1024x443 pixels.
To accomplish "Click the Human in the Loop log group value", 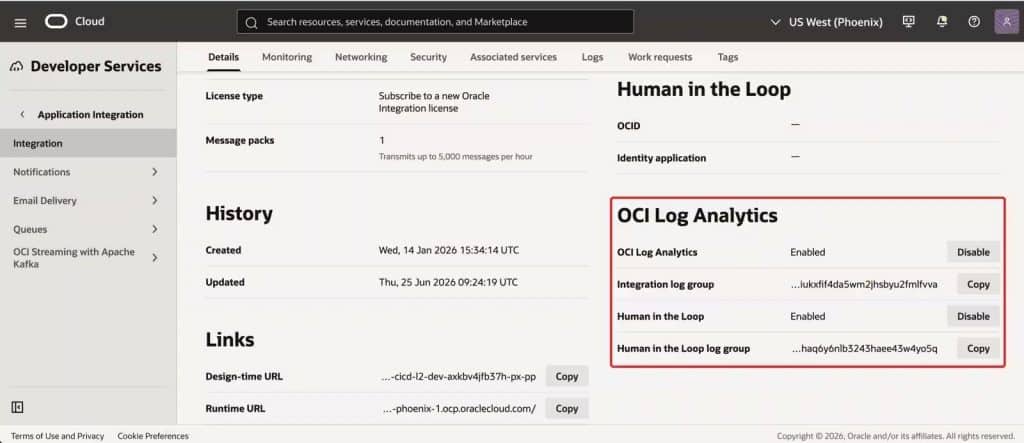I will [864, 348].
